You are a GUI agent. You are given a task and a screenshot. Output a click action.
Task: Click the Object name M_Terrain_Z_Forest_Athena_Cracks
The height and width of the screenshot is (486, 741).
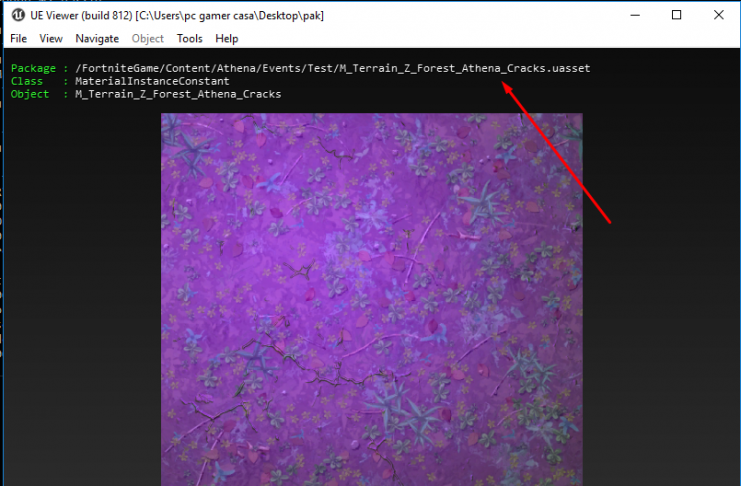[x=178, y=94]
